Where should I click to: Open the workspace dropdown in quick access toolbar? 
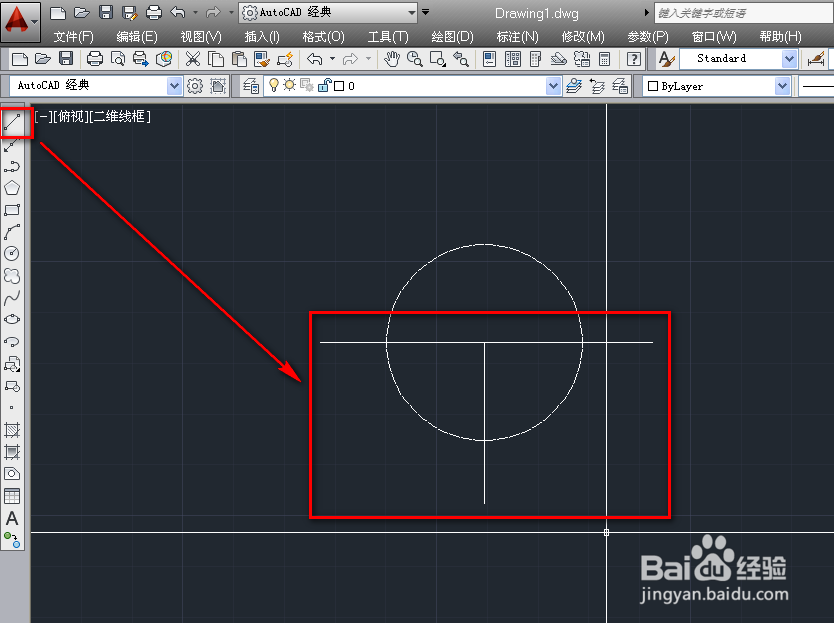(x=411, y=12)
